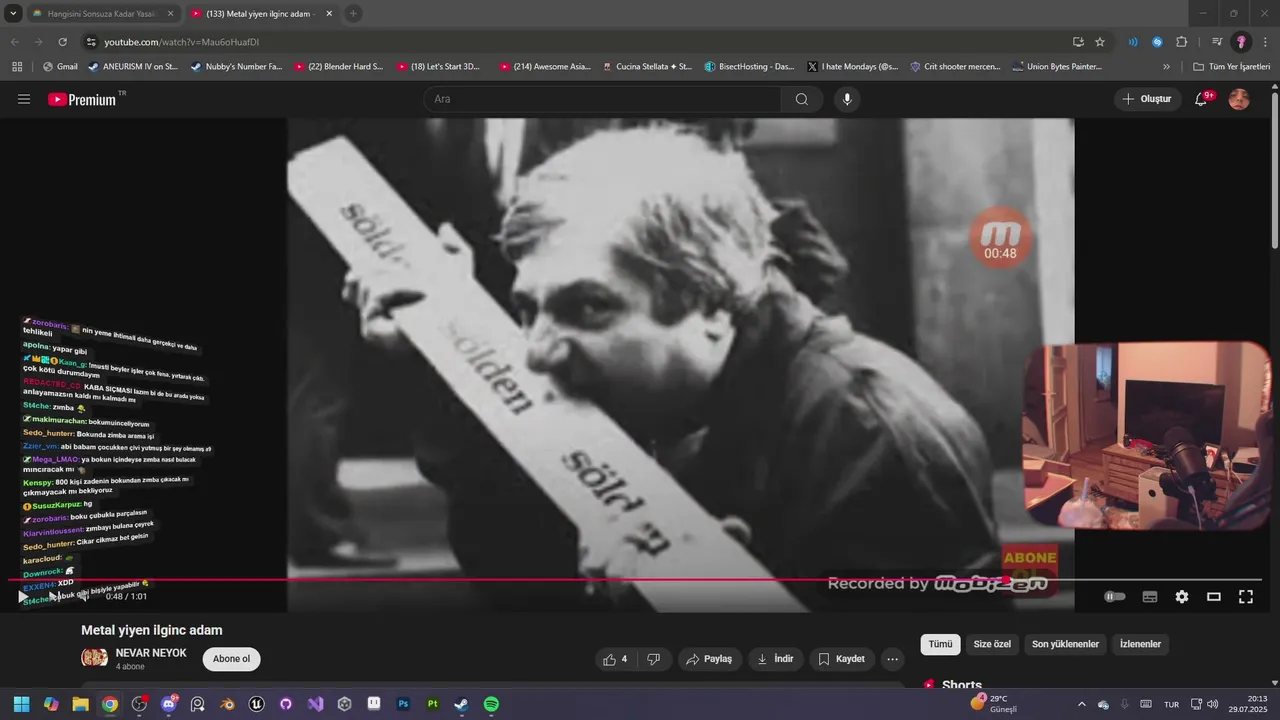
Task: Open more actions three-dot menu
Action: pos(892,659)
